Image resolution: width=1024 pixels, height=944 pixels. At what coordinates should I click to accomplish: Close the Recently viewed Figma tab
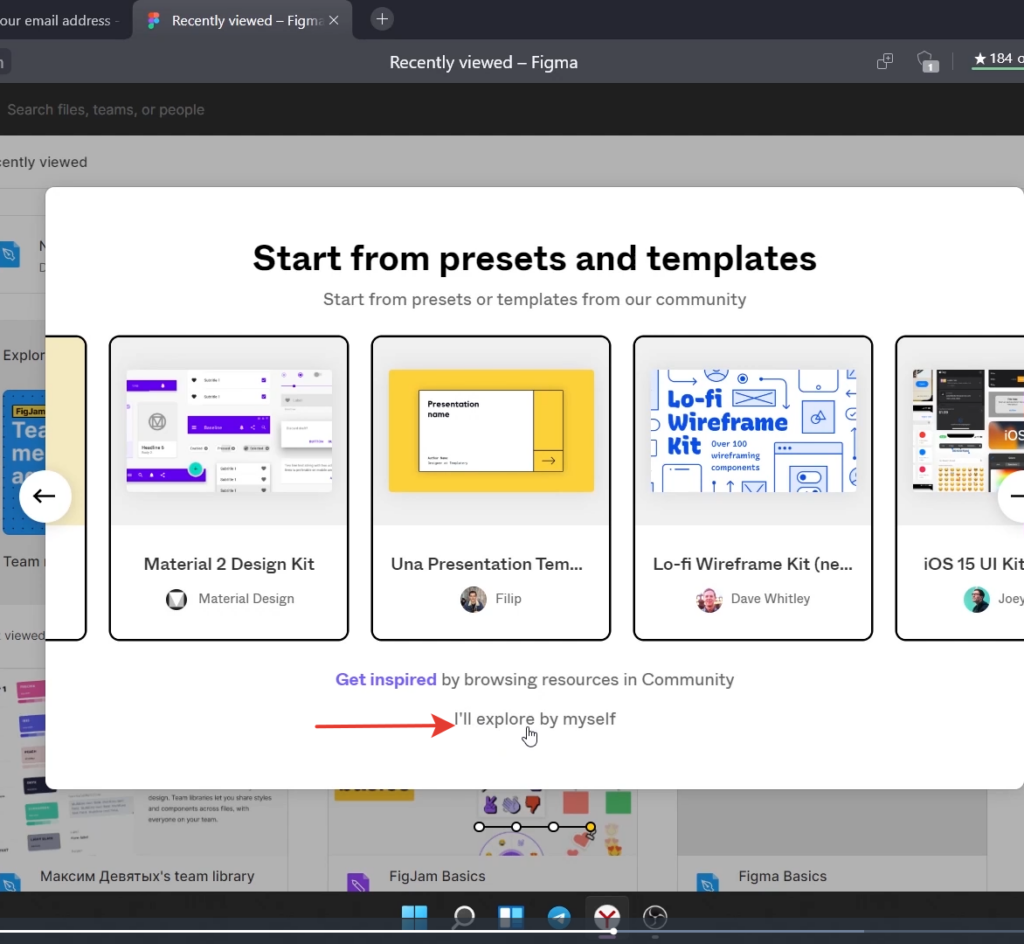pos(334,20)
